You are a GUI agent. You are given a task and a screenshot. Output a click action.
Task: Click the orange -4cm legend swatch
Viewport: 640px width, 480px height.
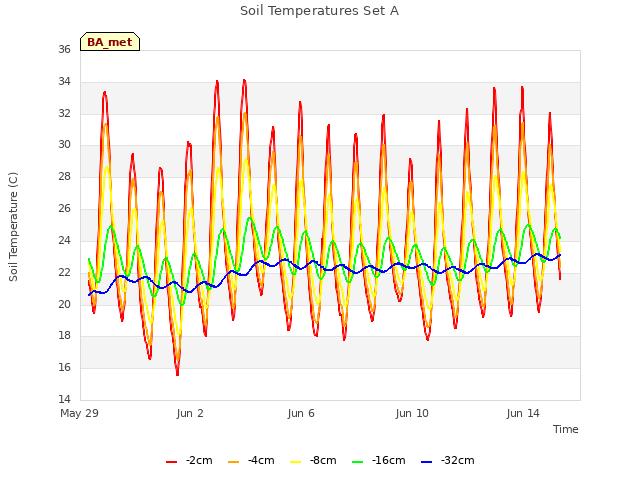[x=233, y=462]
